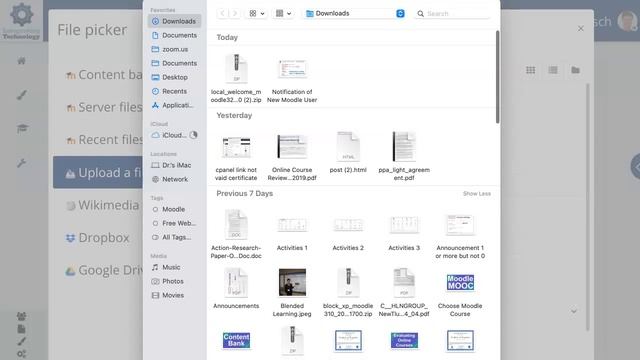
Task: Select first Documents sidebar item
Action: [174, 35]
